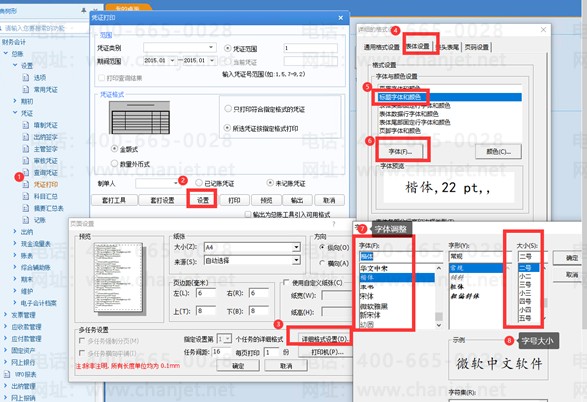Click the 选项 document icon in sidebar
Viewport: 587px width, 402px height.
click(x=25, y=77)
